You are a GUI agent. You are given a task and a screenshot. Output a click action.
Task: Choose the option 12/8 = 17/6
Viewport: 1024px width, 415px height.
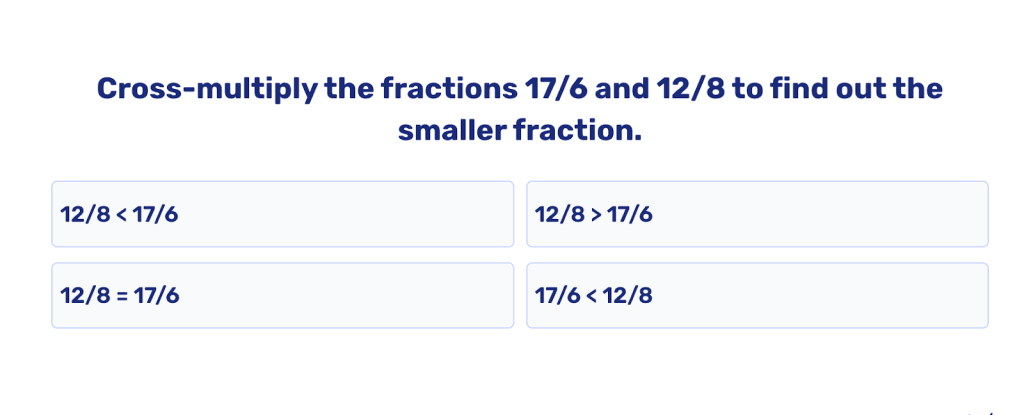282,295
